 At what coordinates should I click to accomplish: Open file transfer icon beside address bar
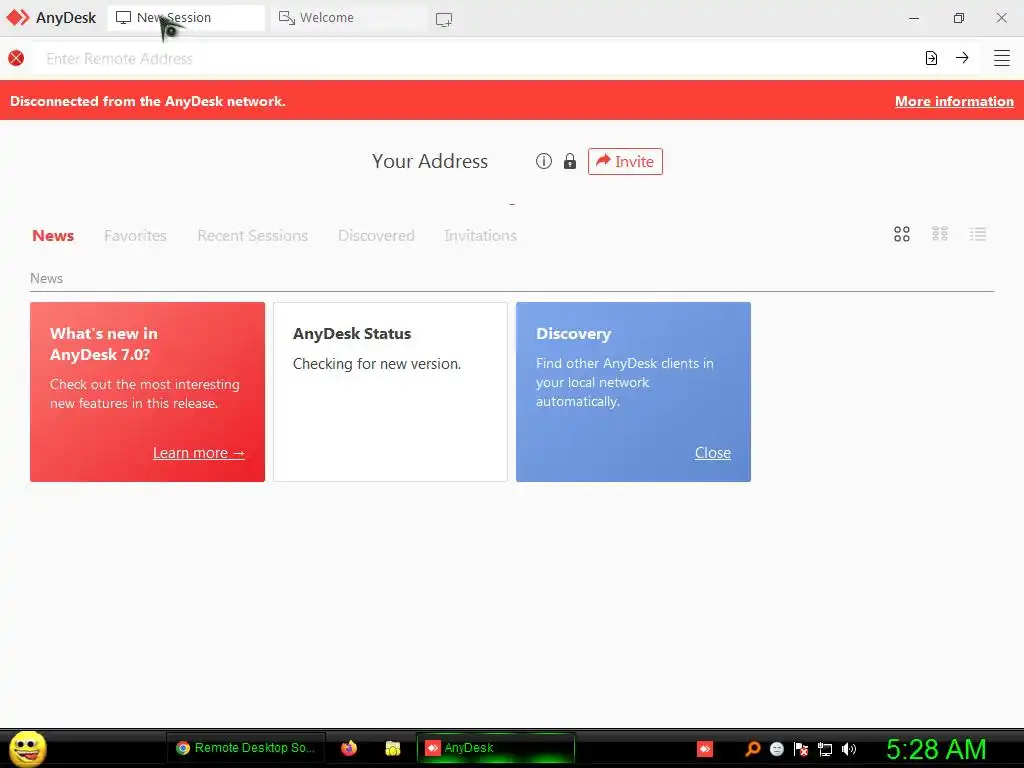[x=931, y=58]
